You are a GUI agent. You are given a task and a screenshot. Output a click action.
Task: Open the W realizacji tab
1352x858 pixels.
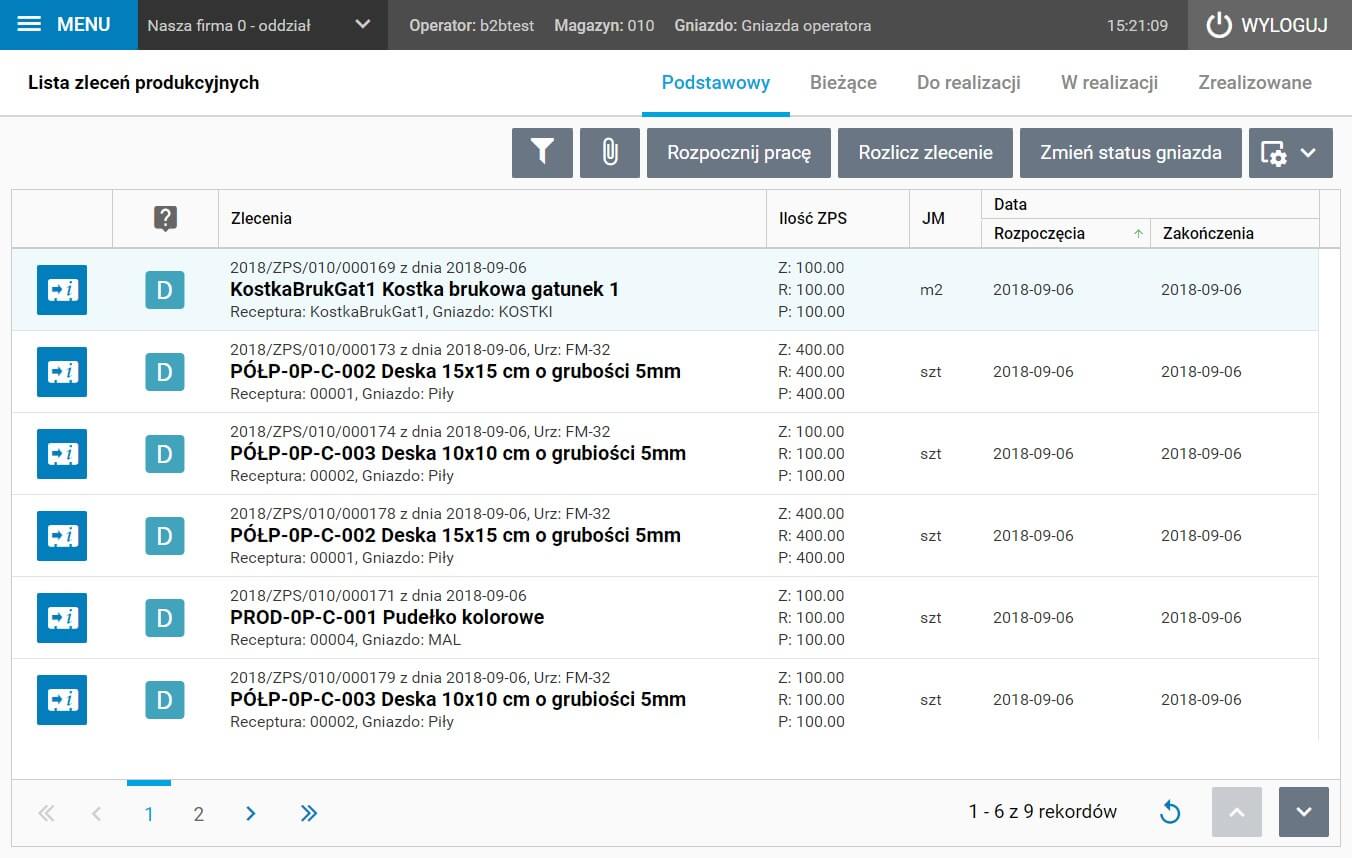click(1110, 83)
